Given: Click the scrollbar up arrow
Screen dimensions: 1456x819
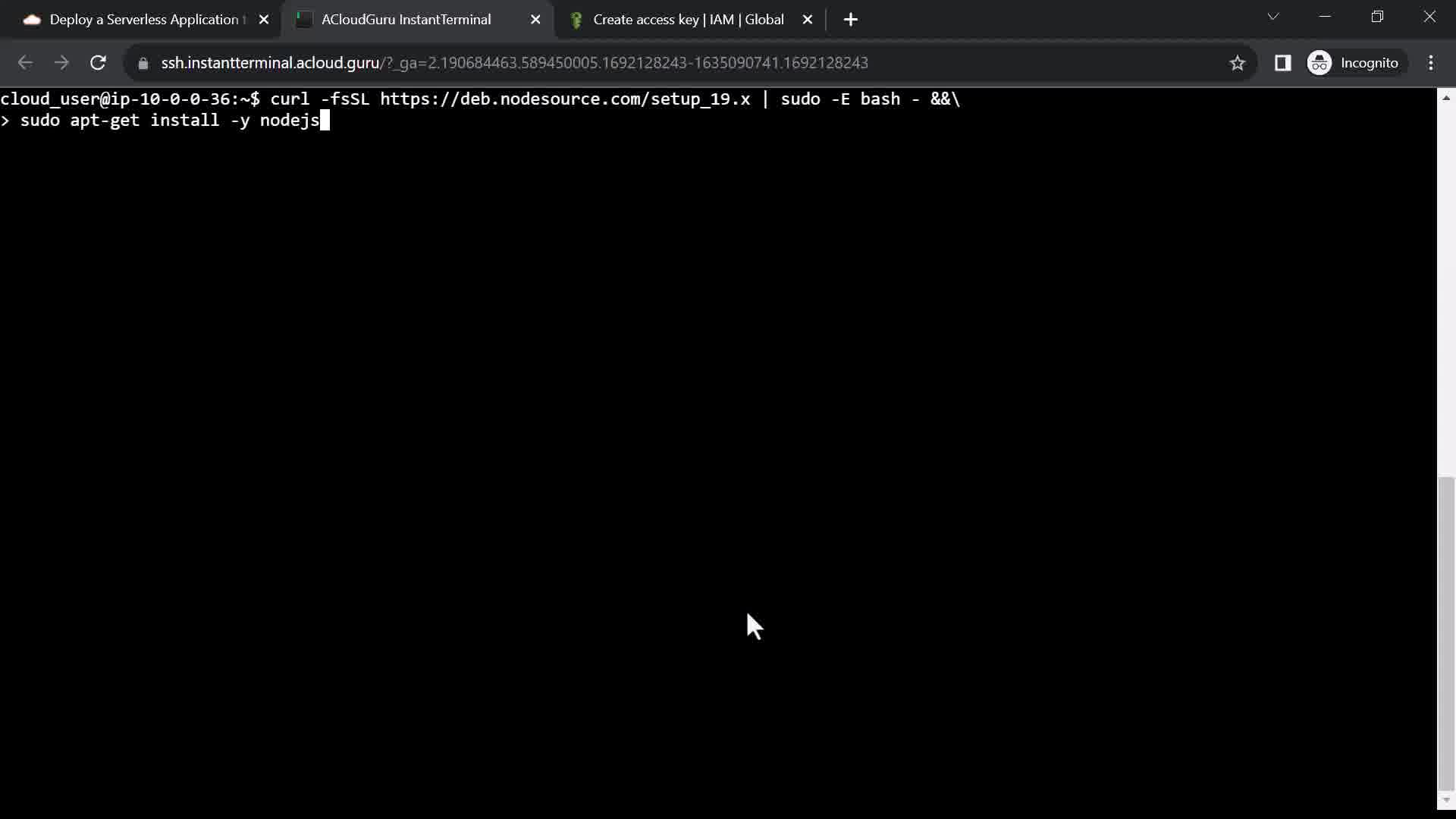Looking at the screenshot, I should tap(1446, 98).
